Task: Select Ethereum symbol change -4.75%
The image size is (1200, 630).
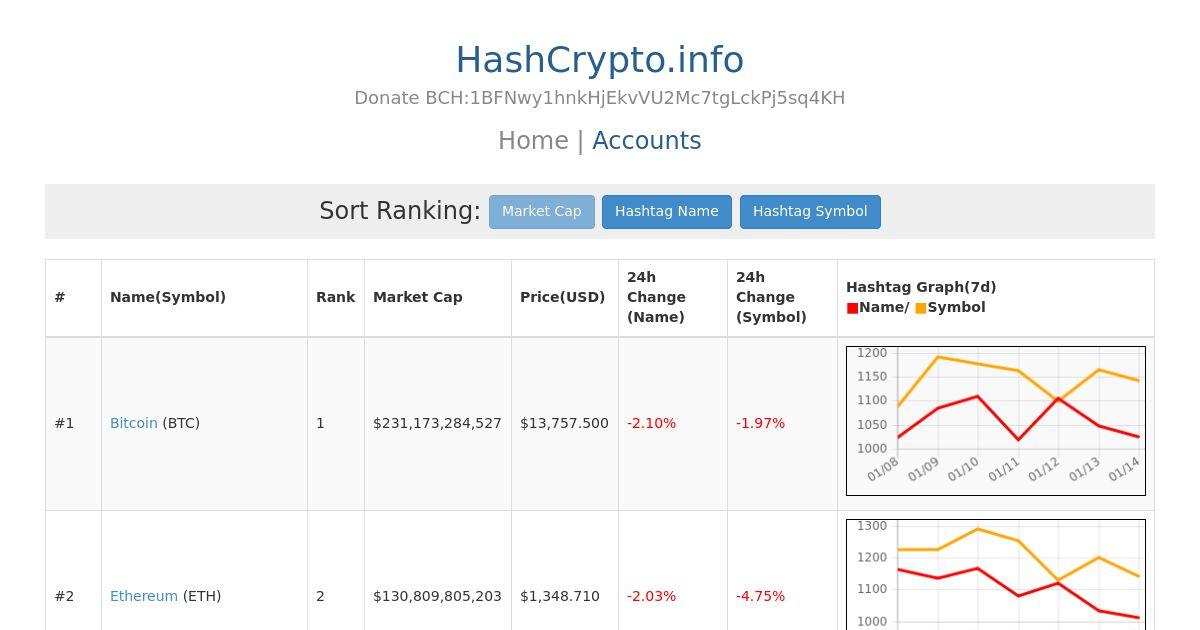Action: (760, 597)
